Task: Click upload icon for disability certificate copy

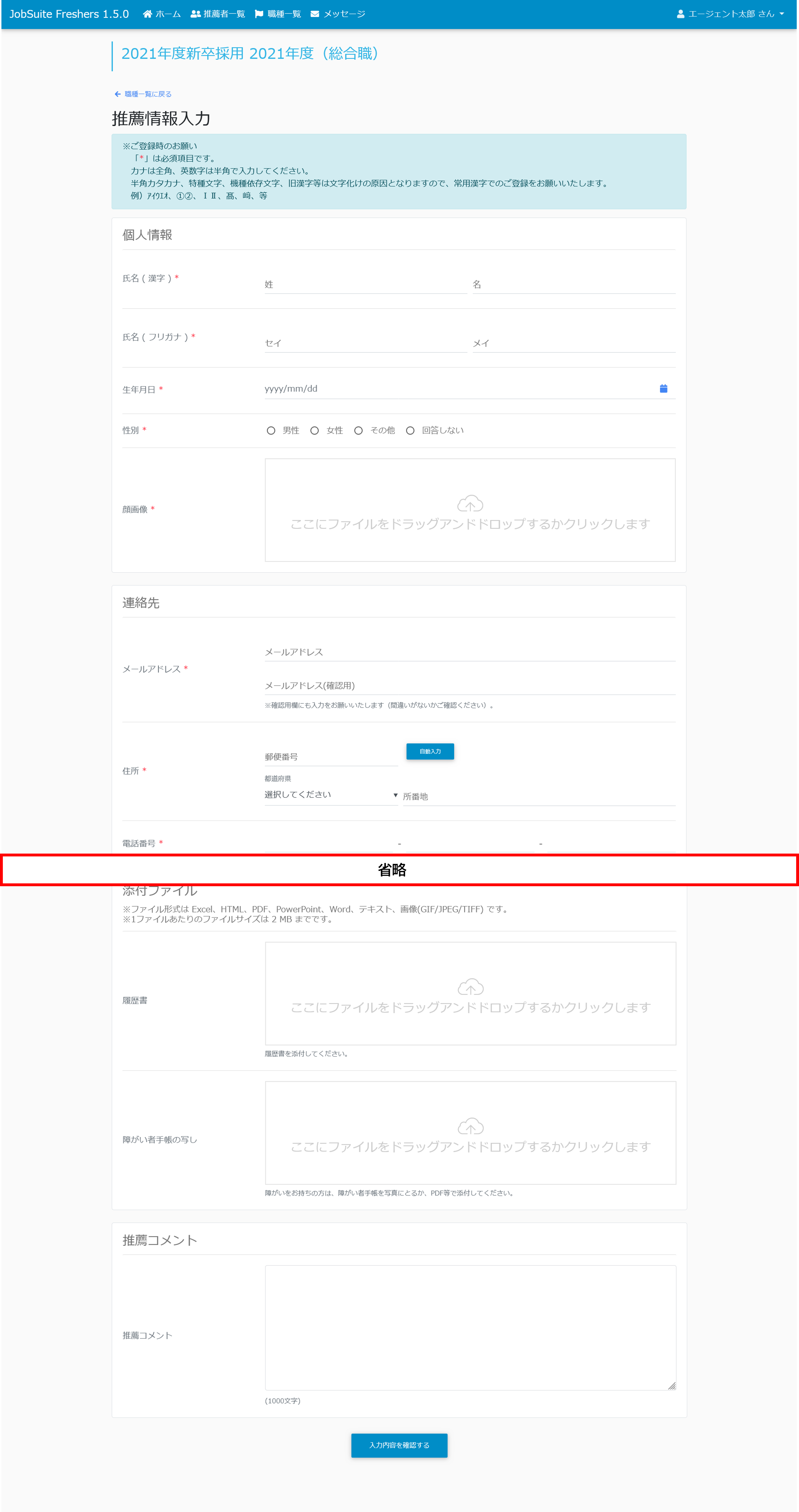Action: tap(470, 1126)
